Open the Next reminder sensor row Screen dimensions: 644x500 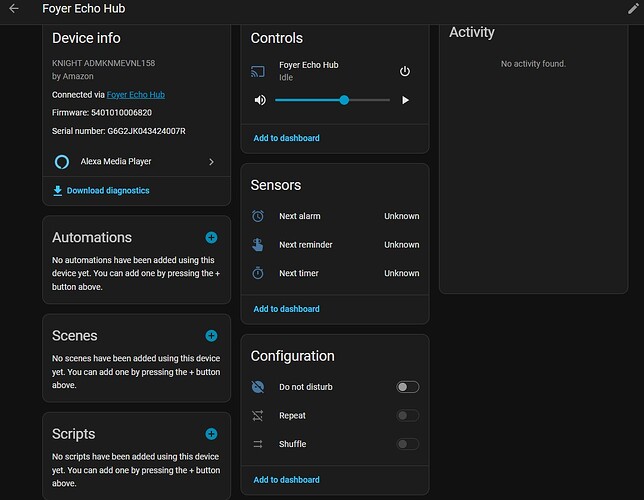pos(335,245)
